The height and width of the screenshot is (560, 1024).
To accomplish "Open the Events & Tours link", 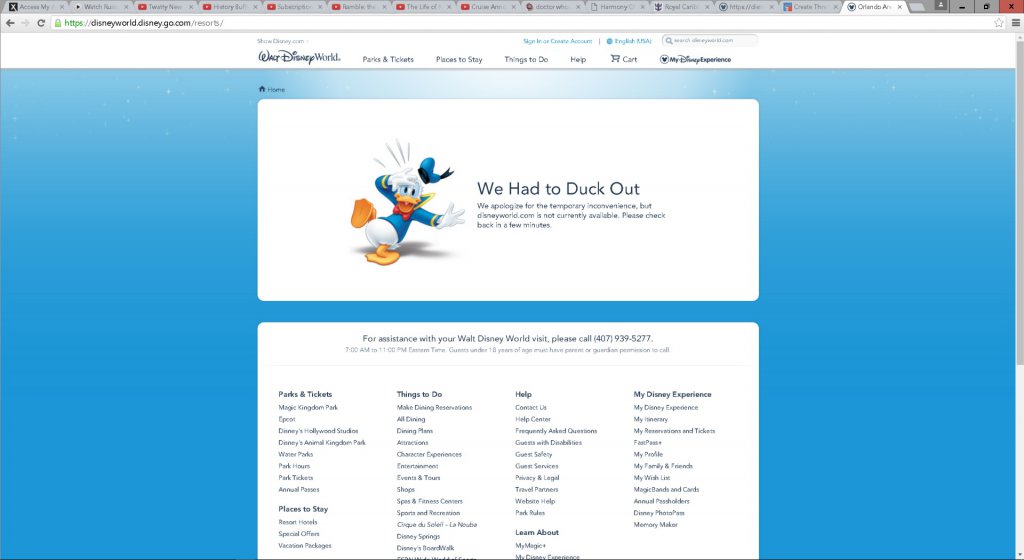I will [419, 478].
